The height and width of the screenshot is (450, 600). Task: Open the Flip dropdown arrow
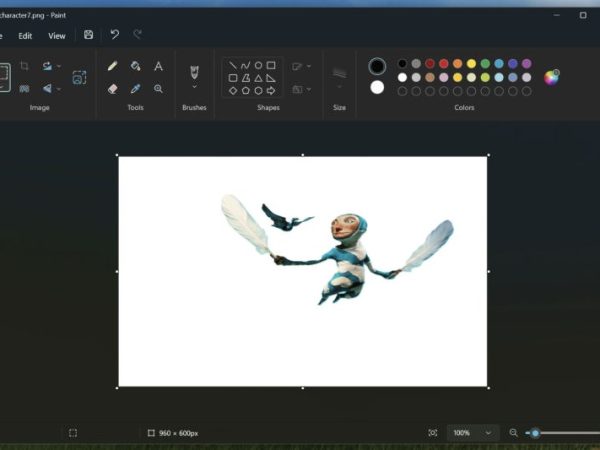point(59,89)
